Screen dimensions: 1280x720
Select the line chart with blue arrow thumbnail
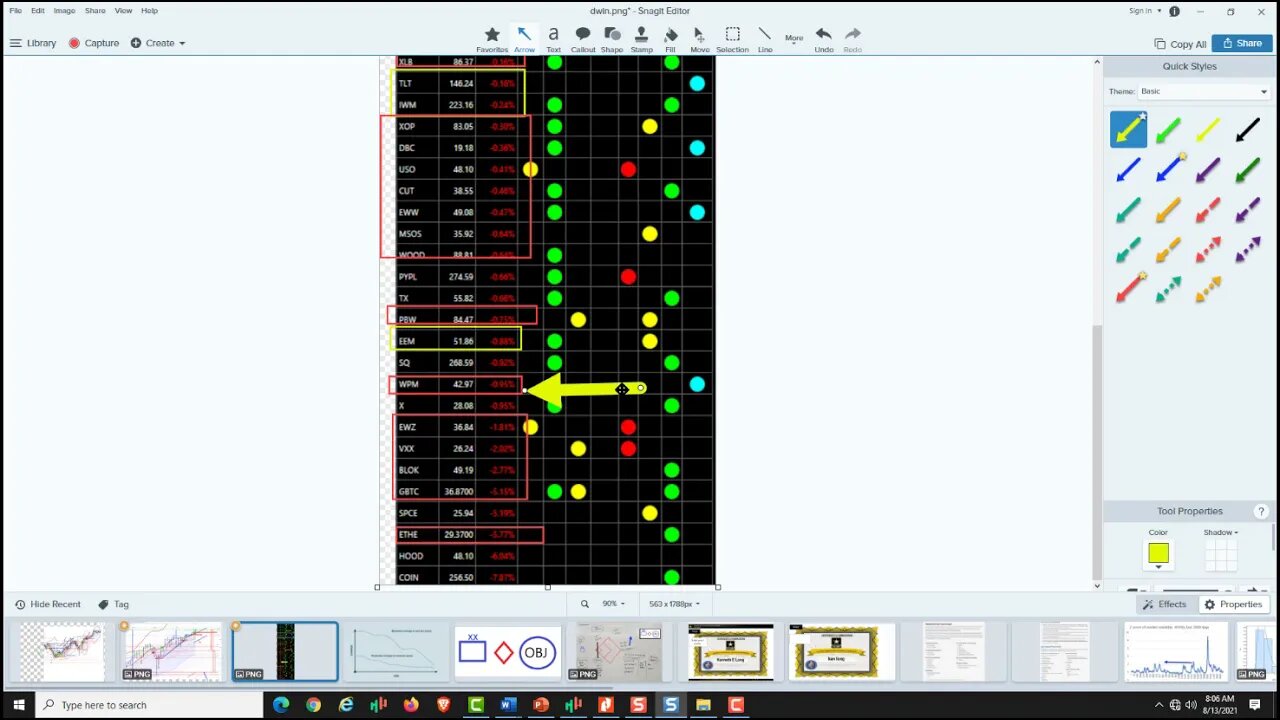pyautogui.click(x=1176, y=652)
